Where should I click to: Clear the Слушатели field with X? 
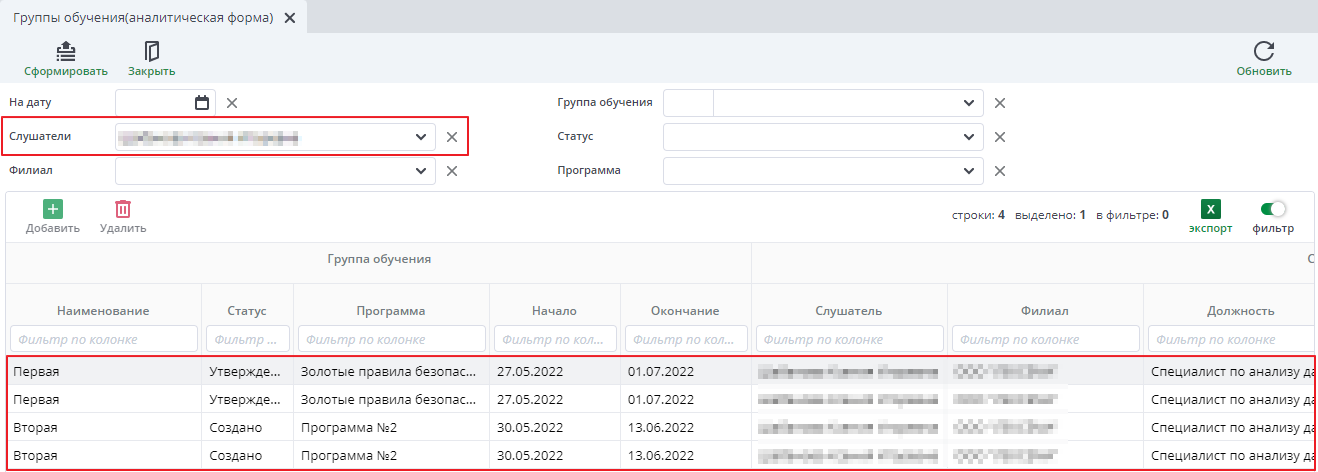(x=452, y=137)
